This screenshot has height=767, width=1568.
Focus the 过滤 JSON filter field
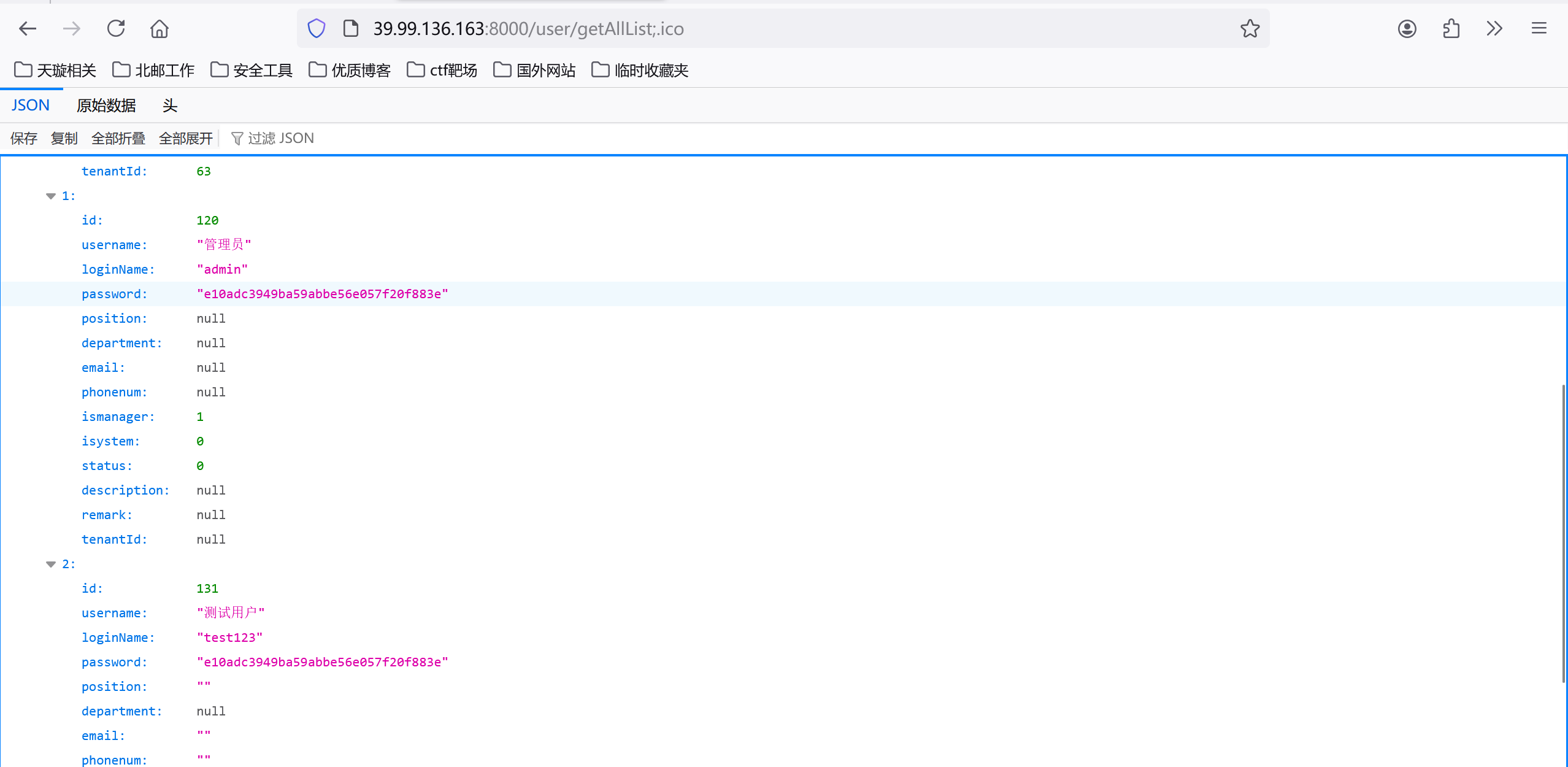pos(281,139)
